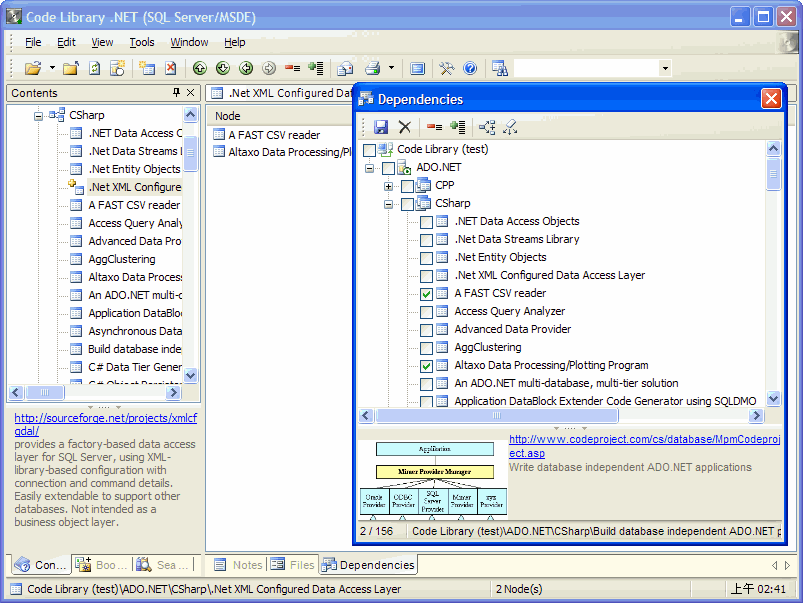The image size is (803, 603).
Task: Close the Contents panel
Action: 191,92
